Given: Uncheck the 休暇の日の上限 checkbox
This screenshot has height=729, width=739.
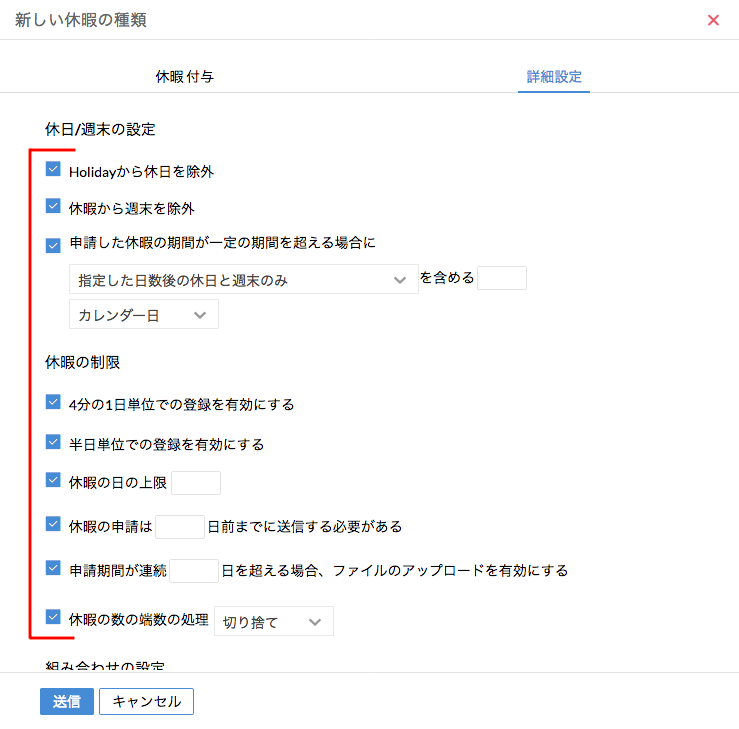Looking at the screenshot, I should [x=54, y=481].
